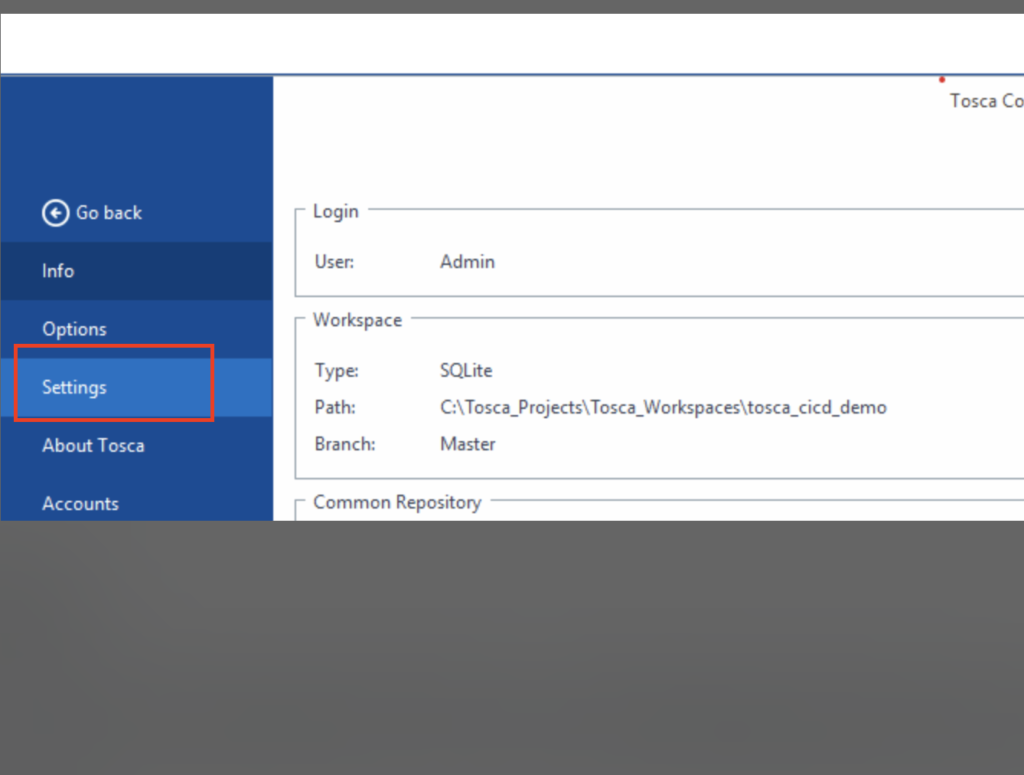Click the Path: label
The height and width of the screenshot is (775, 1024).
tap(335, 407)
